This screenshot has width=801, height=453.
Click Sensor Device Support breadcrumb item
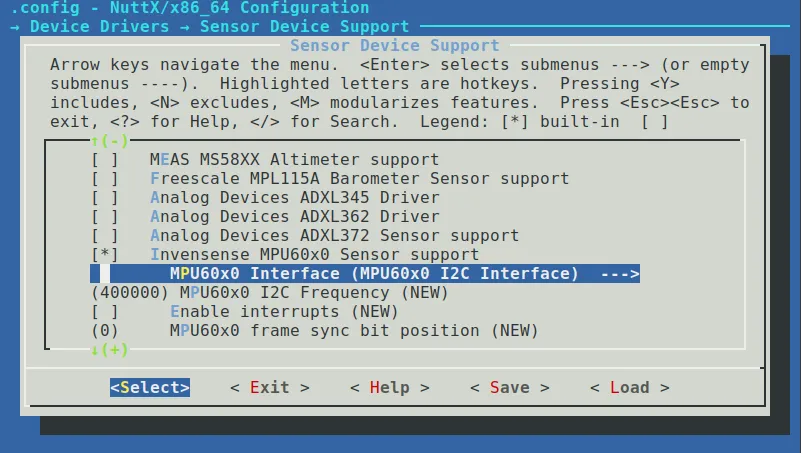click(x=305, y=27)
